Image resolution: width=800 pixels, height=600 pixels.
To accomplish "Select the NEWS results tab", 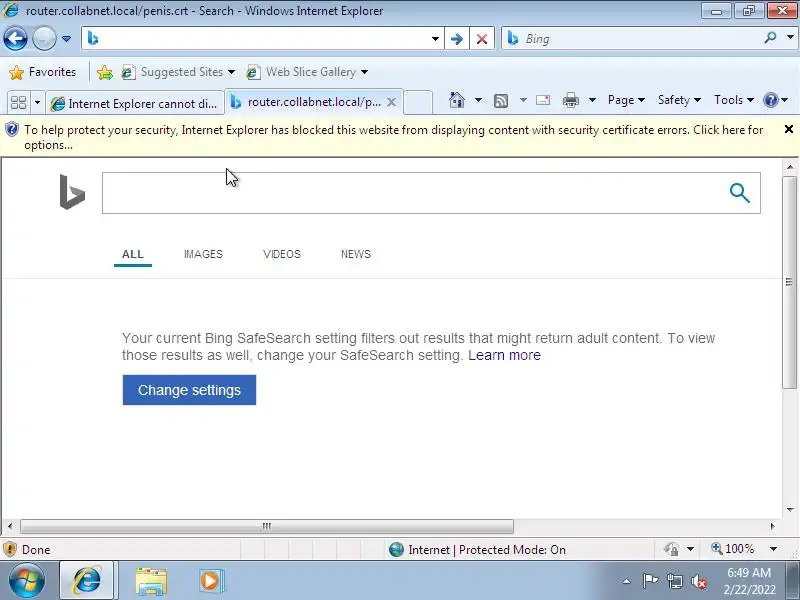I will [x=356, y=254].
